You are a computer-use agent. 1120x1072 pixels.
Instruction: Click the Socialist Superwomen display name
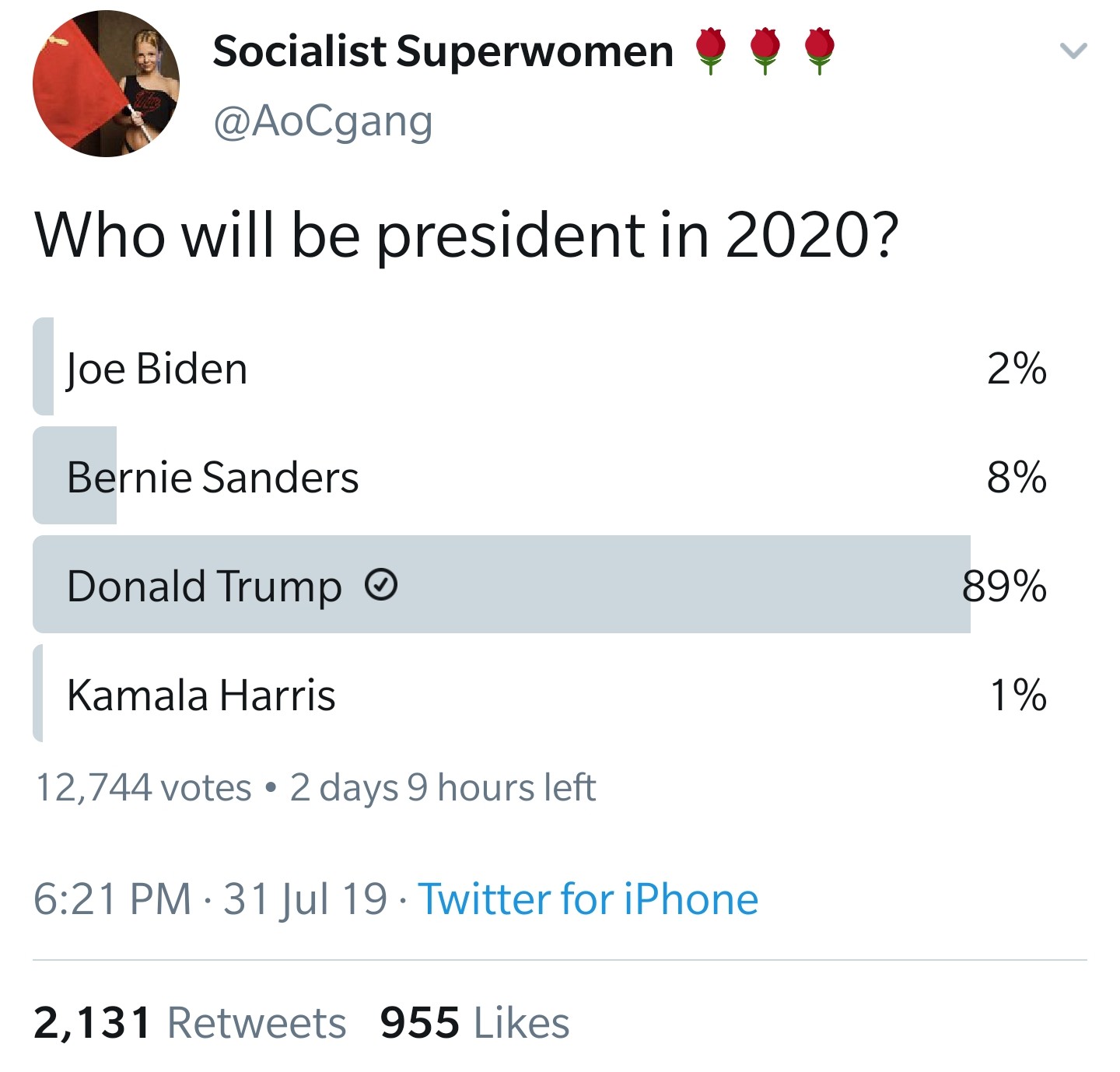[x=443, y=51]
